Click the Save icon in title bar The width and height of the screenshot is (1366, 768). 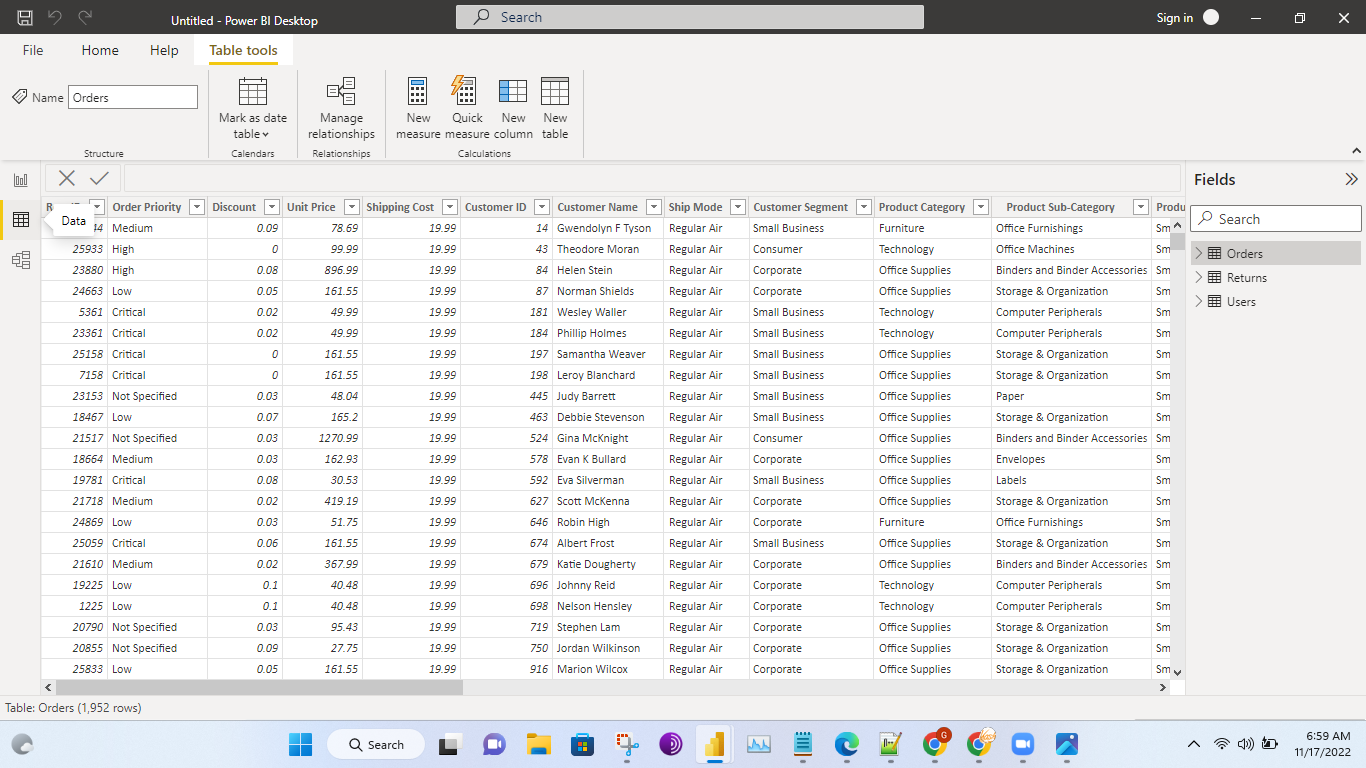point(25,17)
